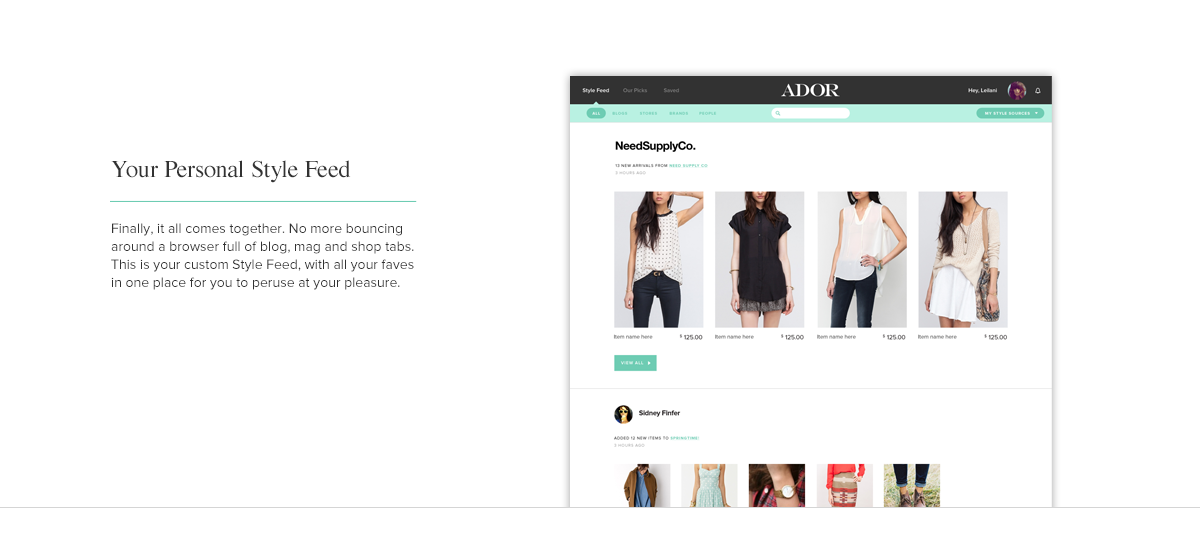This screenshot has height=558, width=1200.
Task: Open the black shirt product thumbnail
Action: (760, 260)
